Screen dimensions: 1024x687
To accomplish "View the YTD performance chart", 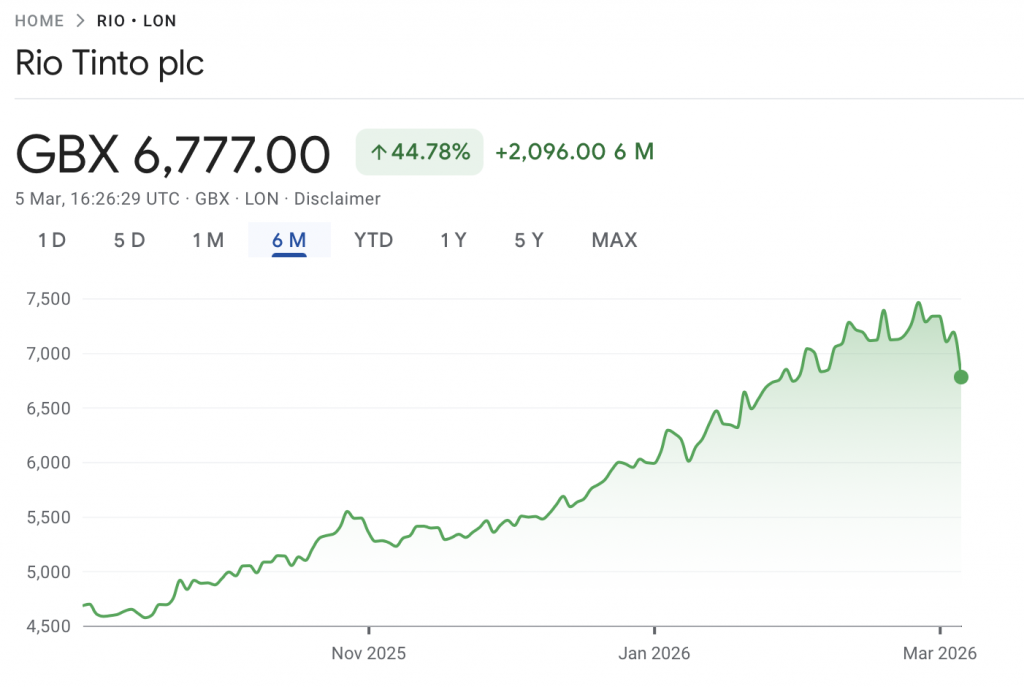I will 373,240.
